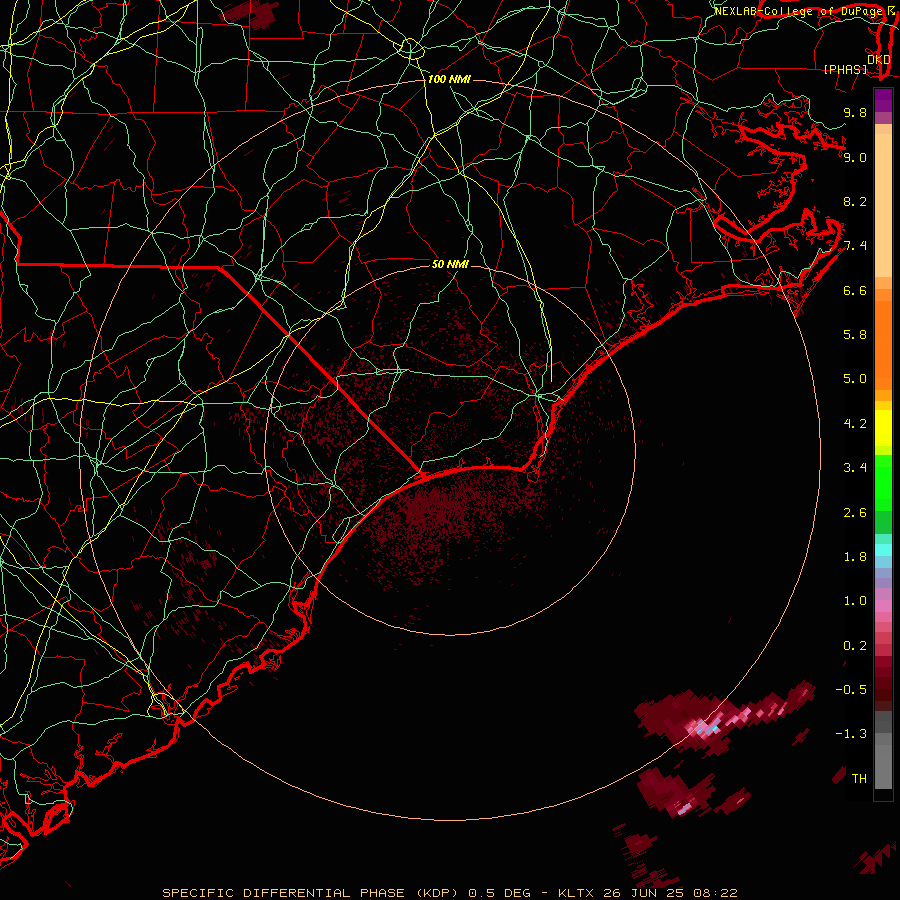Image resolution: width=900 pixels, height=900 pixels.
Task: Click the bright green segment of the color bar
Action: point(883,482)
